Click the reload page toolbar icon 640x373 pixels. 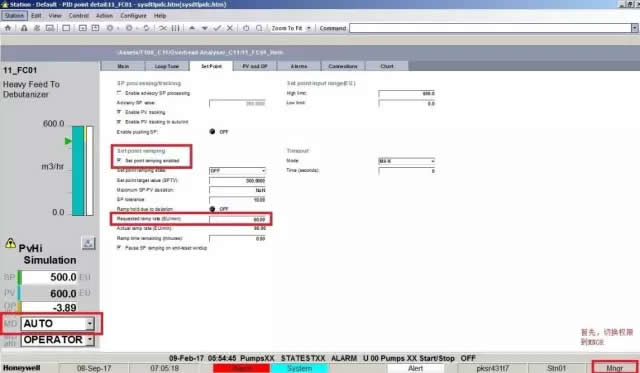coord(146,28)
